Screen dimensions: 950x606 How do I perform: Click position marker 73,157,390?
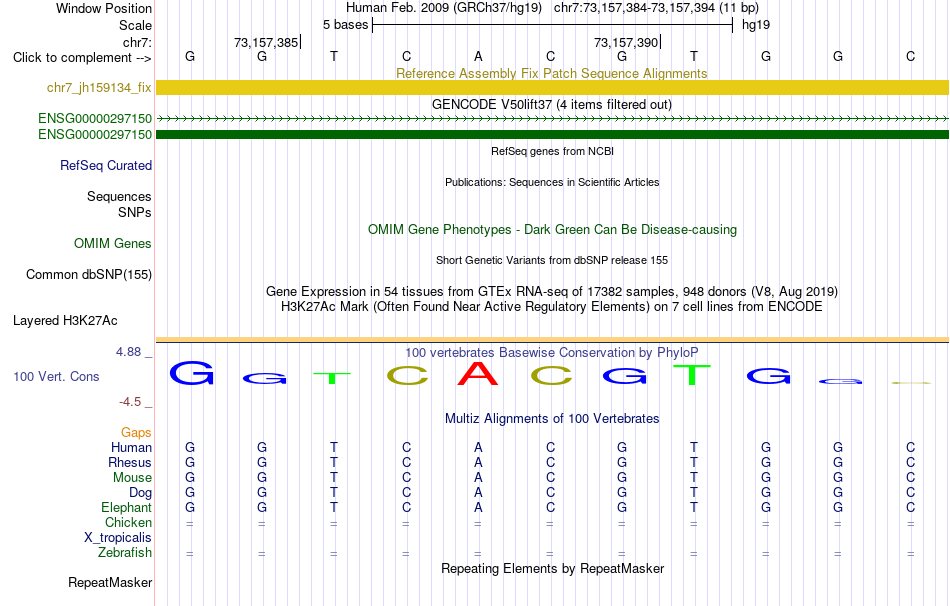pos(626,42)
